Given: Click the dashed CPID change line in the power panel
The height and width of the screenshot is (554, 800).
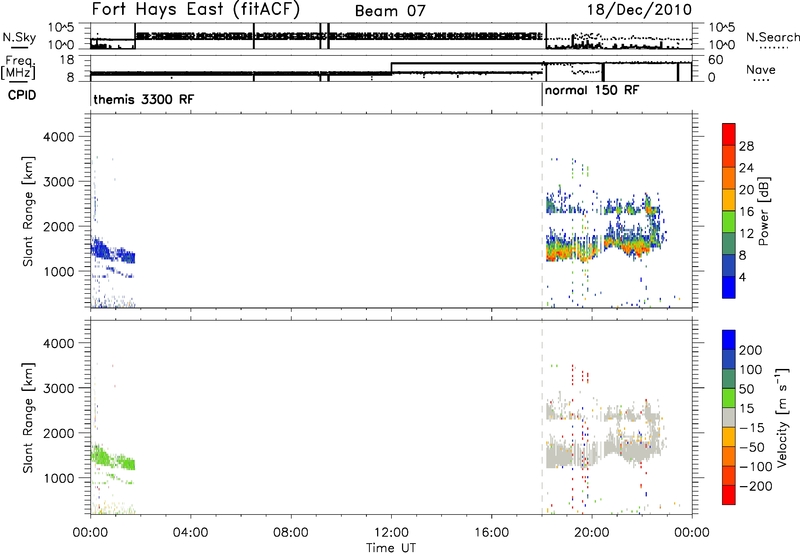Looking at the screenshot, I should pos(542,211).
